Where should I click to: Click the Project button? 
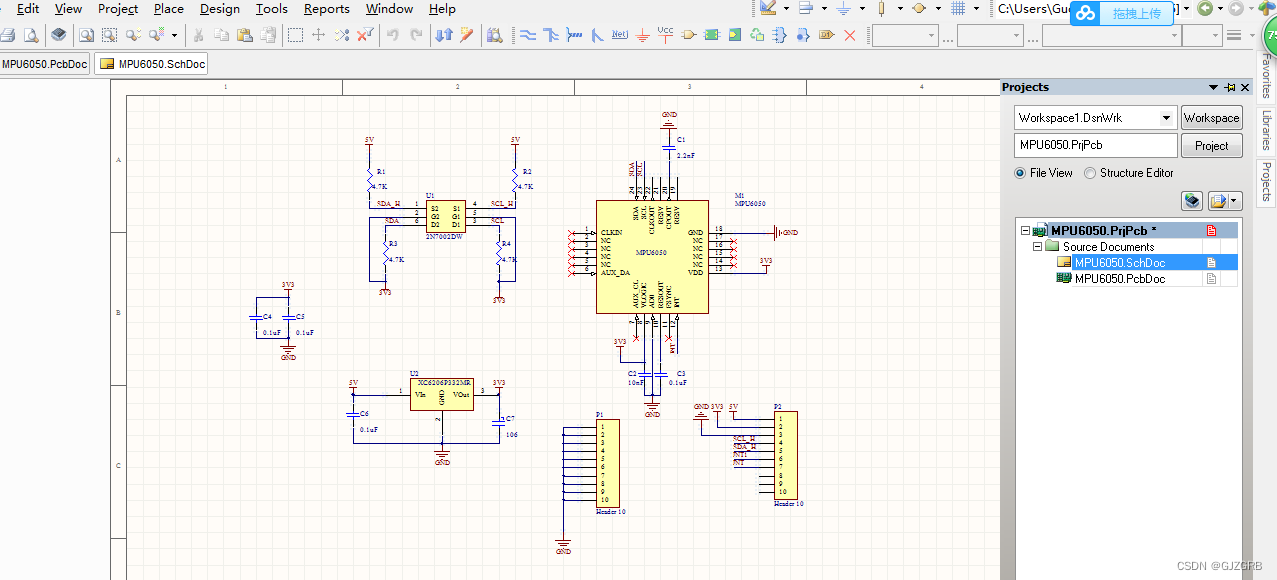[1211, 145]
